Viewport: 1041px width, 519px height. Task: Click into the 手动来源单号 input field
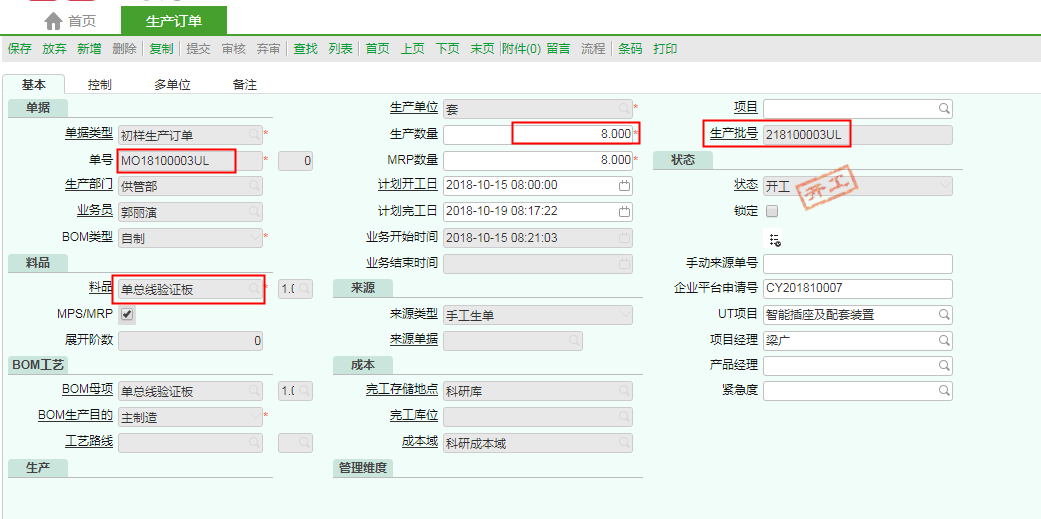click(x=857, y=264)
